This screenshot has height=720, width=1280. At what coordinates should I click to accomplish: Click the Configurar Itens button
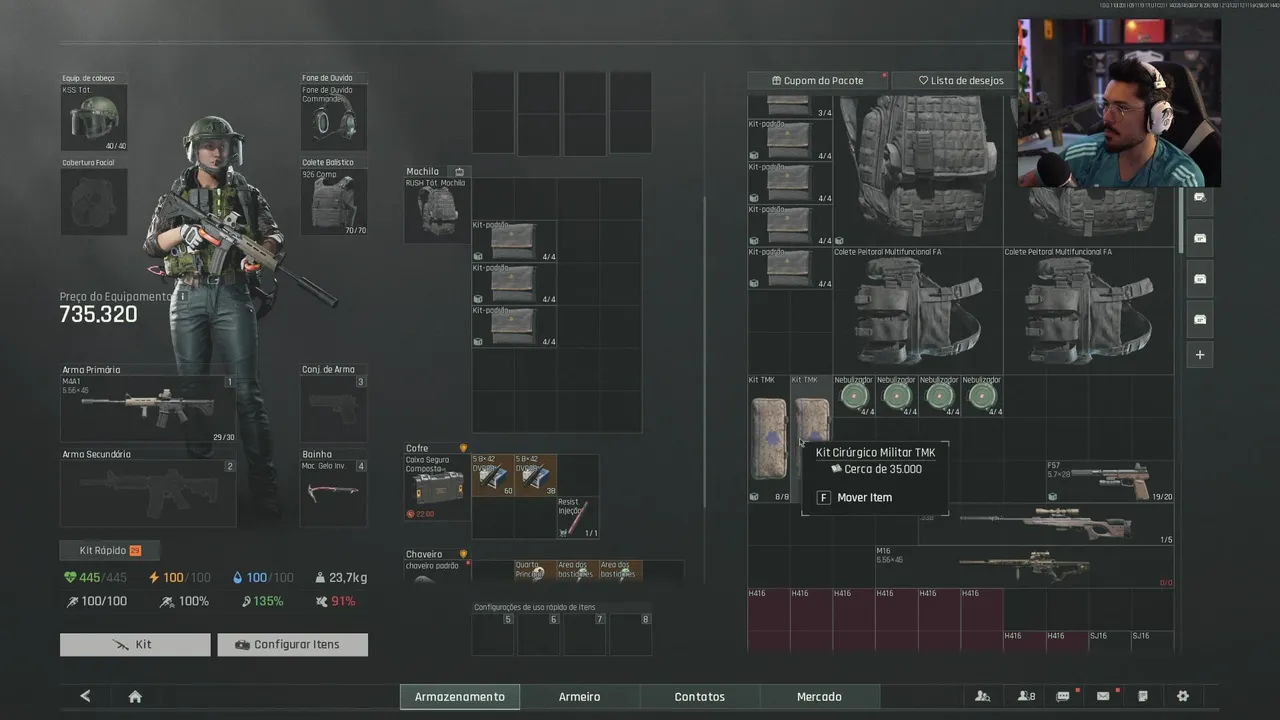(293, 645)
